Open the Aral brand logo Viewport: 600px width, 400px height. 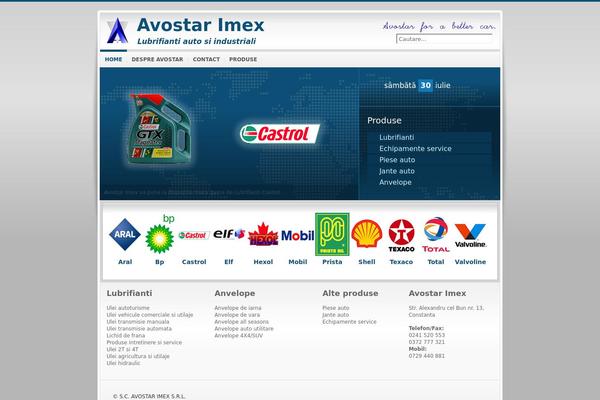pos(125,234)
